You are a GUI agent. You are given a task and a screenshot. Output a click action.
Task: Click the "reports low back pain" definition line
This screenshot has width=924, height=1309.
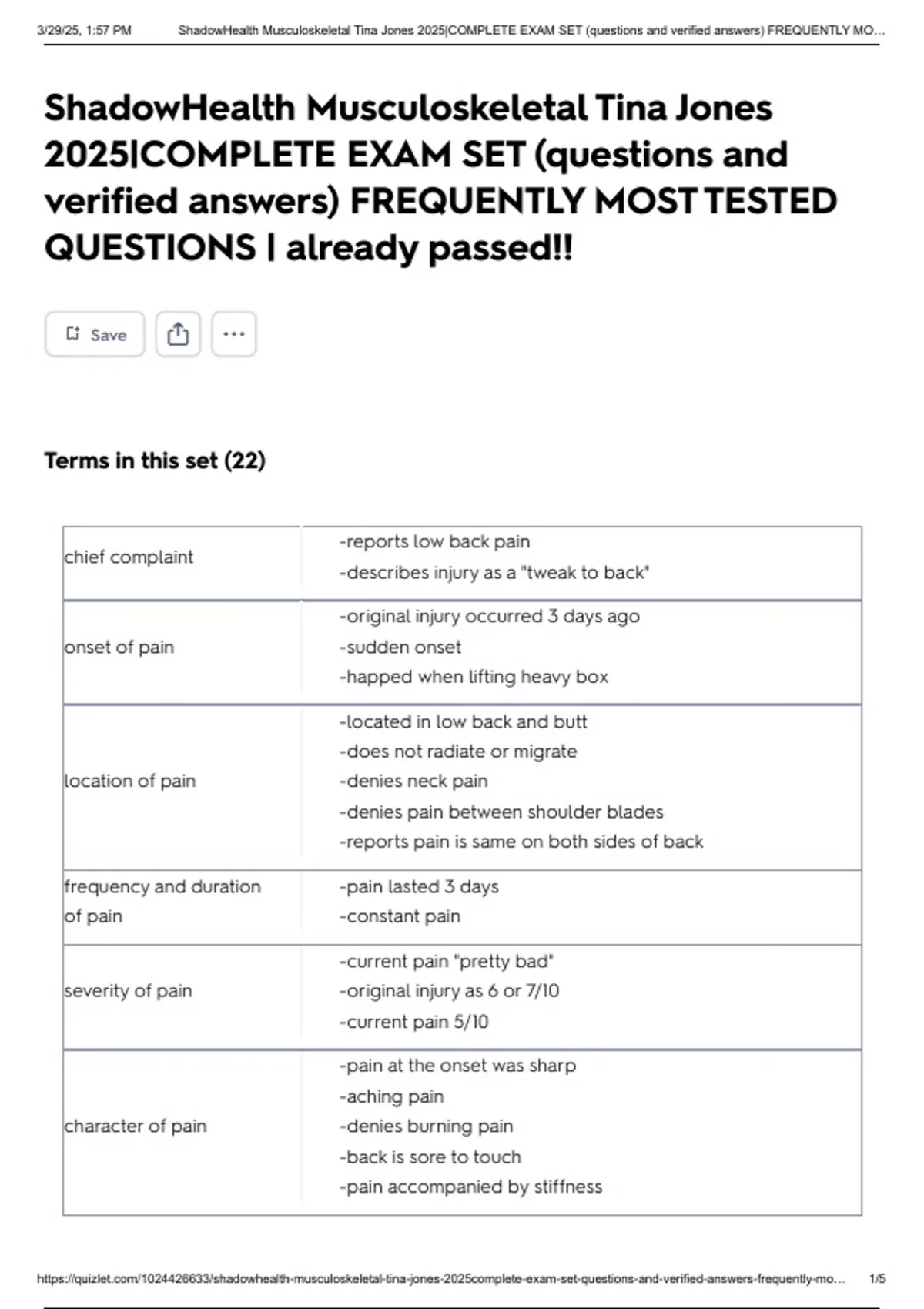(434, 541)
